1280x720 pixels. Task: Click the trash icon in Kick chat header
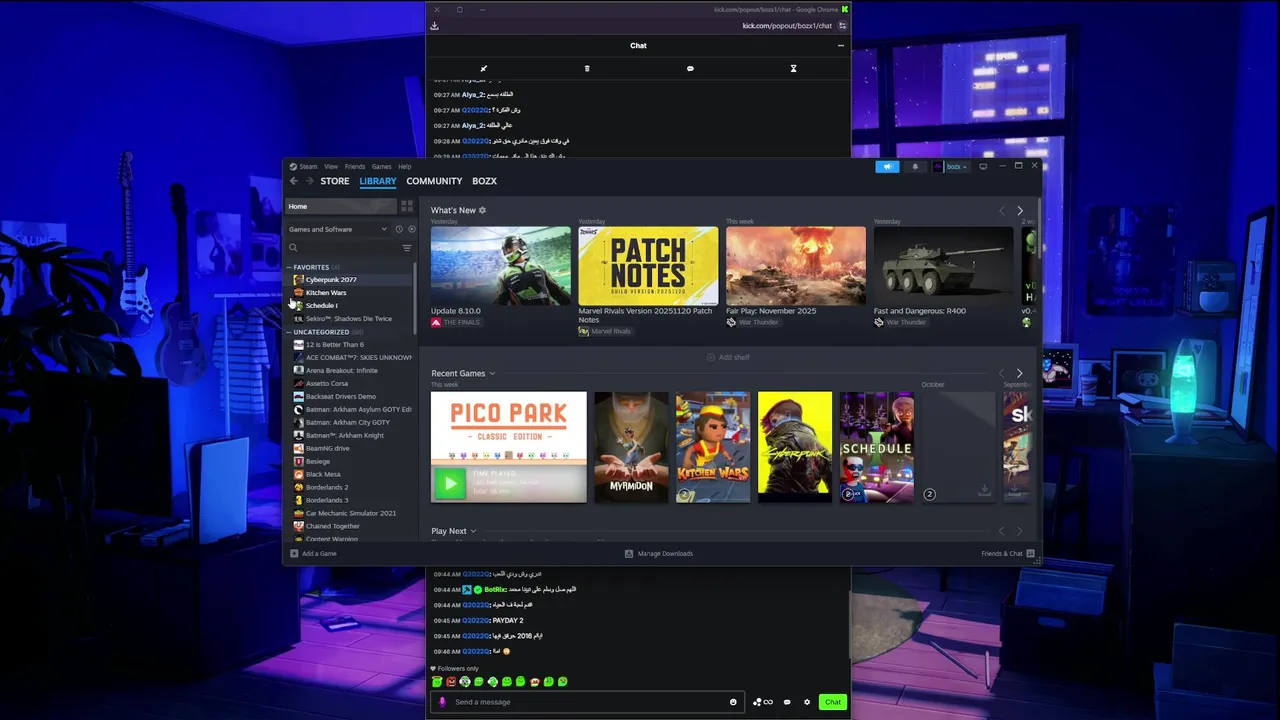click(587, 69)
